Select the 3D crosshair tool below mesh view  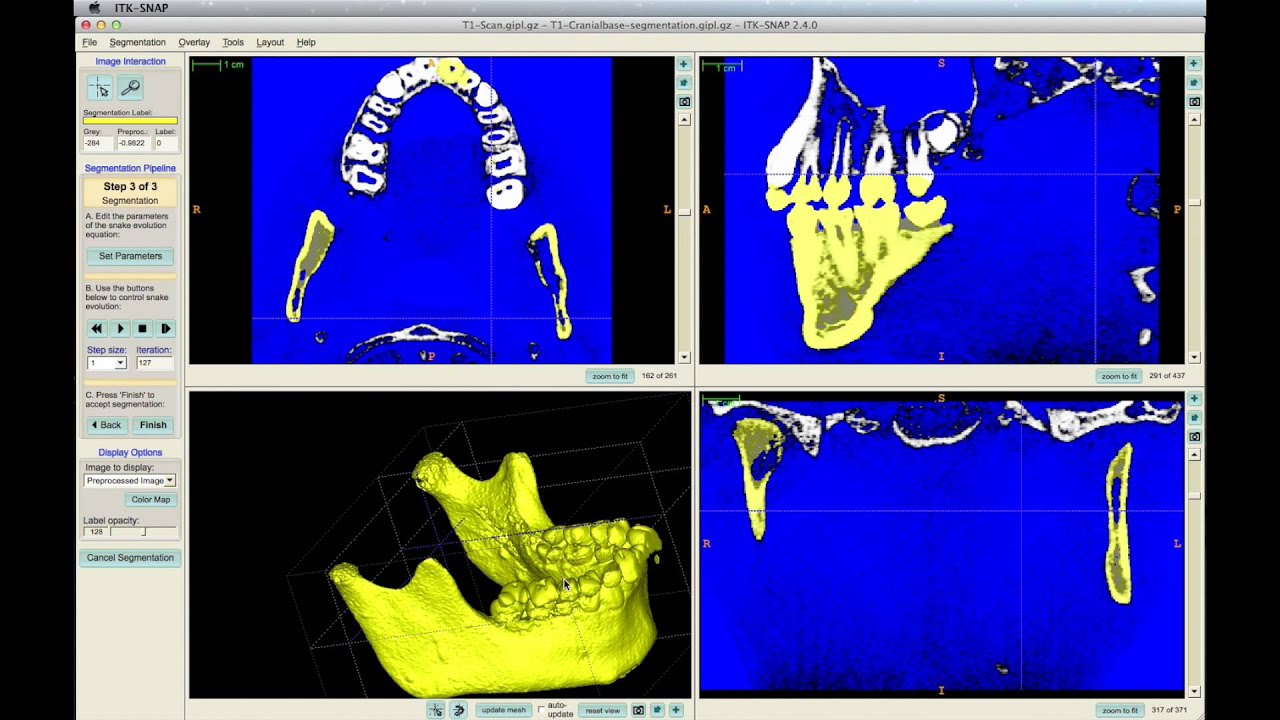[436, 710]
